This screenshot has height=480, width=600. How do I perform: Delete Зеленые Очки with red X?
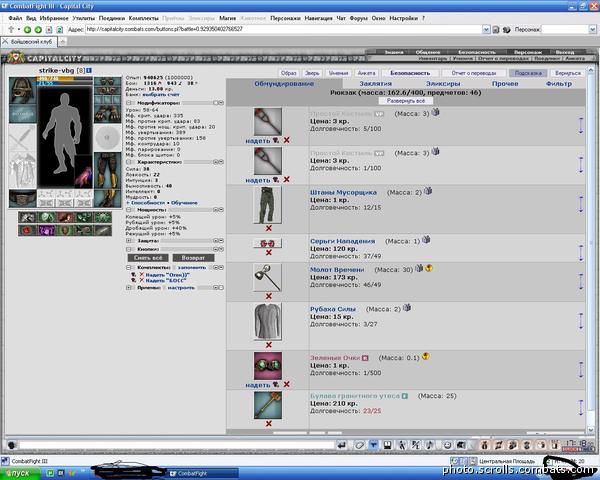pos(286,384)
